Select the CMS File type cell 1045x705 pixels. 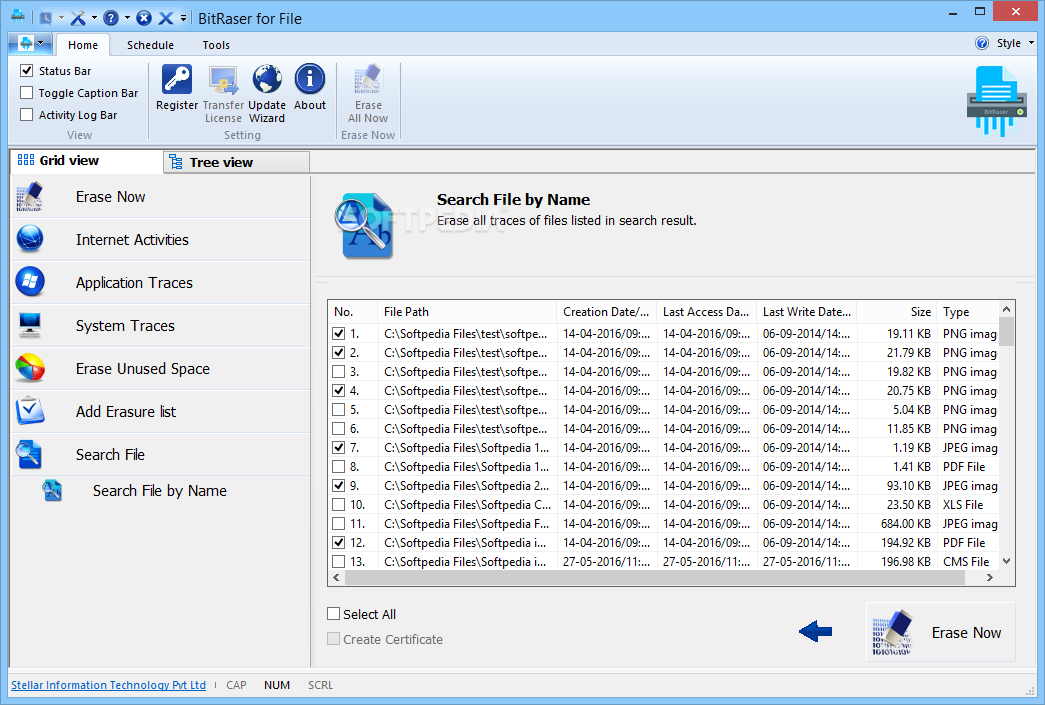click(x=966, y=562)
